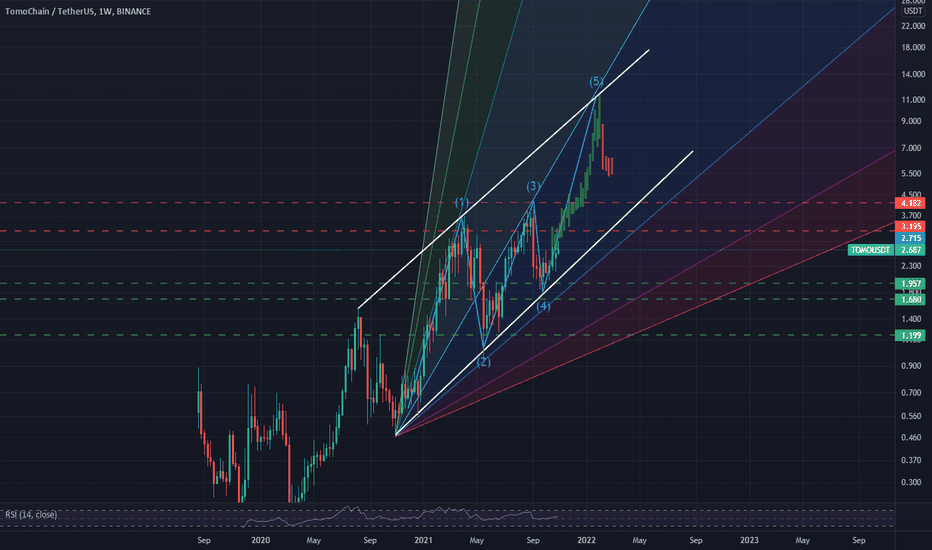The image size is (932, 550).
Task: Click the 2020 label on time axis
Action: click(x=260, y=540)
